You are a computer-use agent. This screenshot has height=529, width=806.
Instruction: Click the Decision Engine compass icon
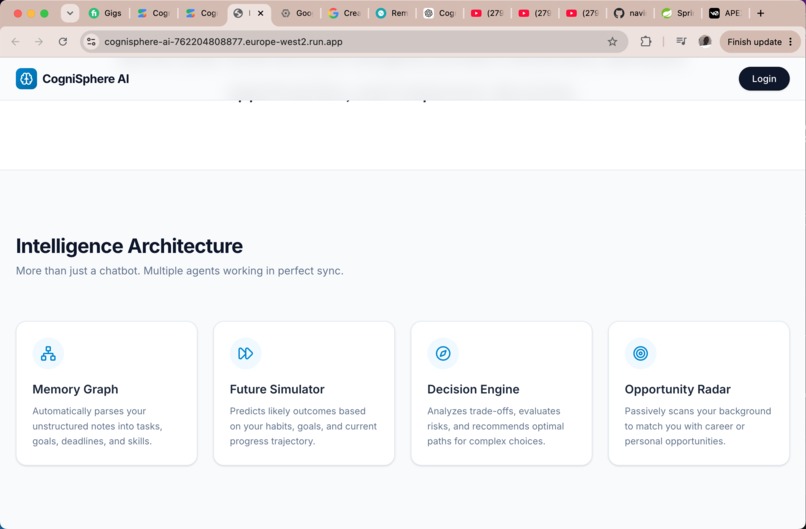coord(443,353)
